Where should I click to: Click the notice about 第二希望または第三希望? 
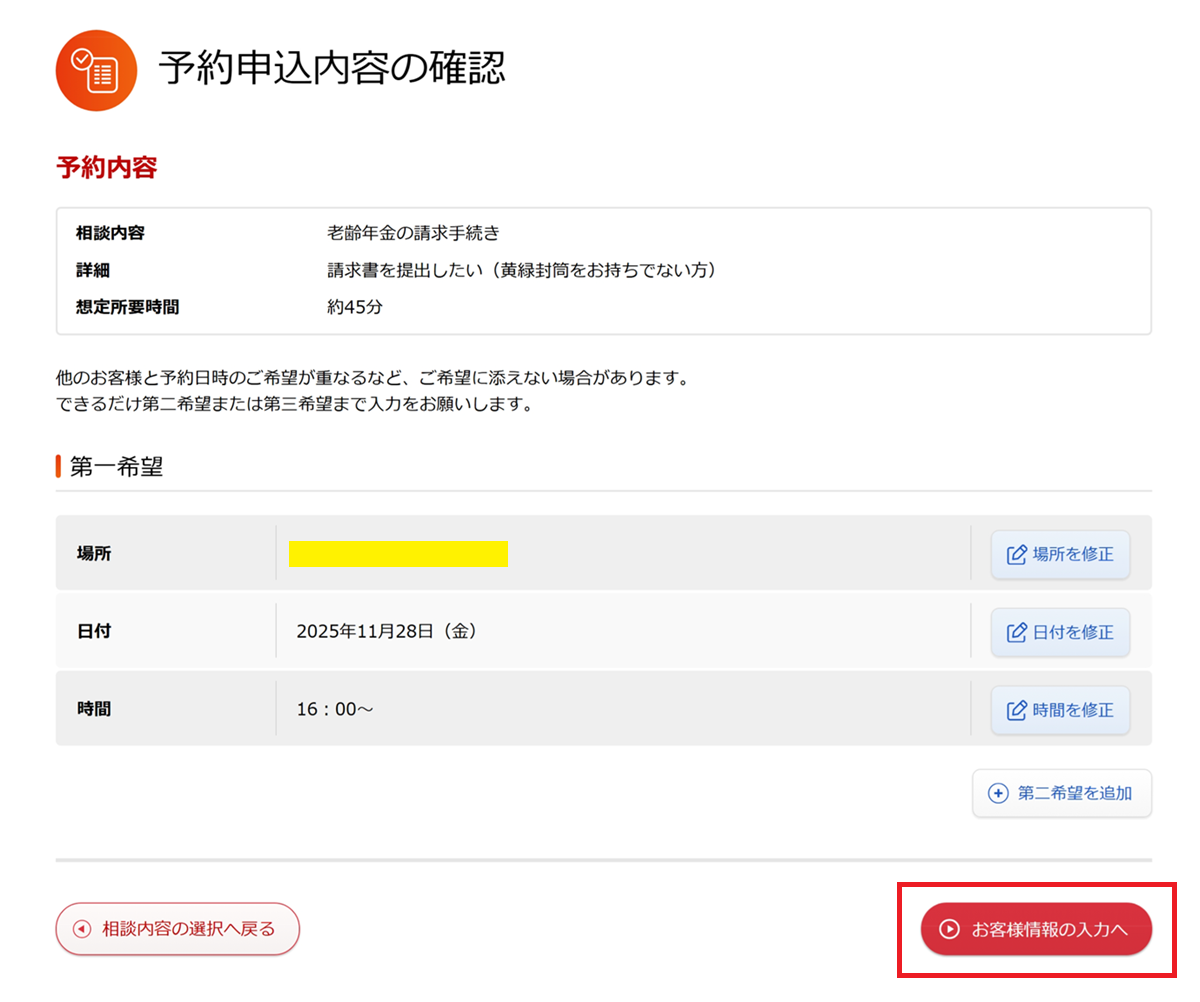pyautogui.click(x=293, y=405)
